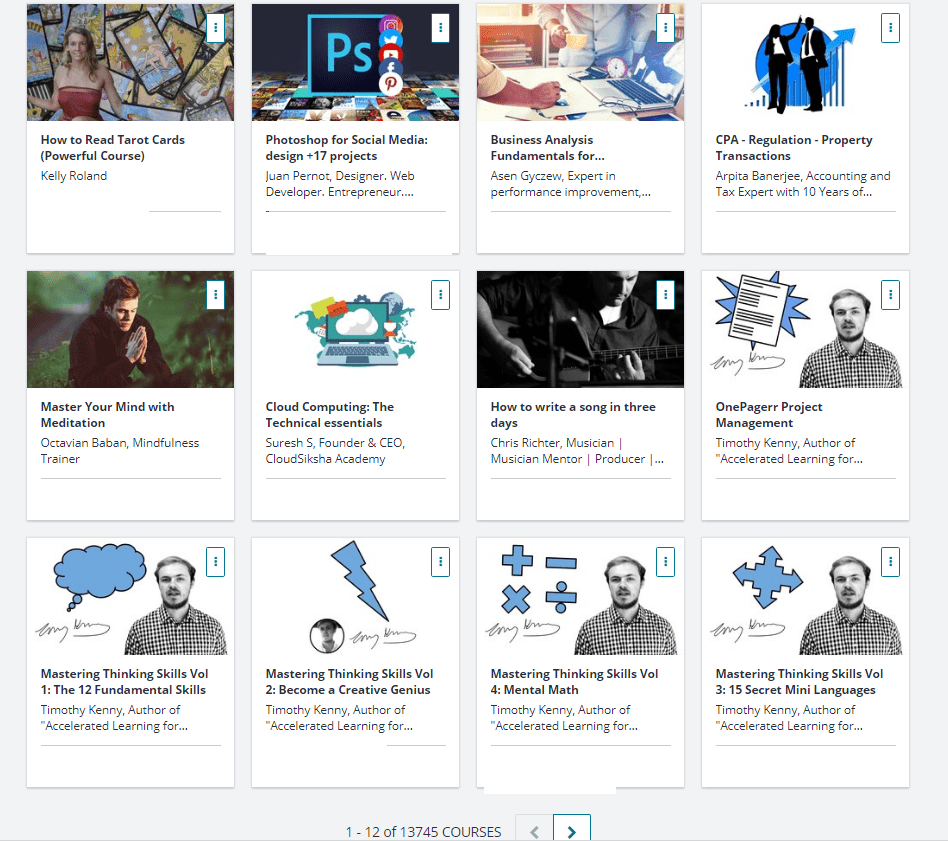This screenshot has height=841, width=948.
Task: Expand menu on Thinking Skills Vol 1 card
Action: pos(215,562)
